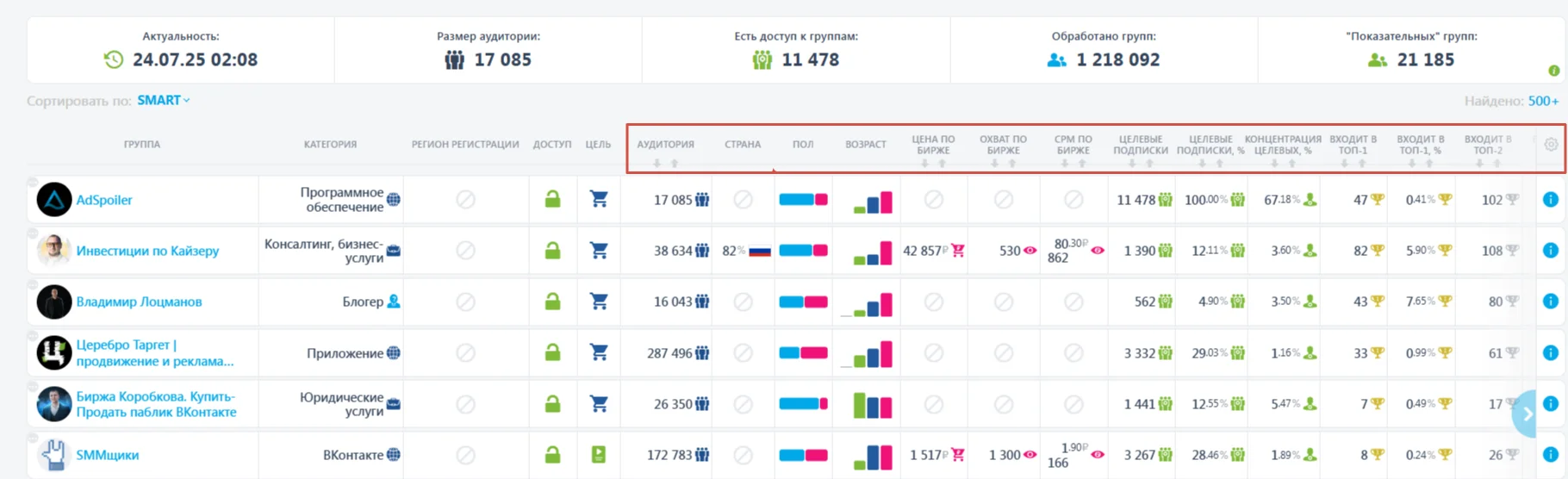The height and width of the screenshot is (479, 1568).
Task: Click age bar chart in Биржа Коробкова row
Action: pyautogui.click(x=873, y=405)
